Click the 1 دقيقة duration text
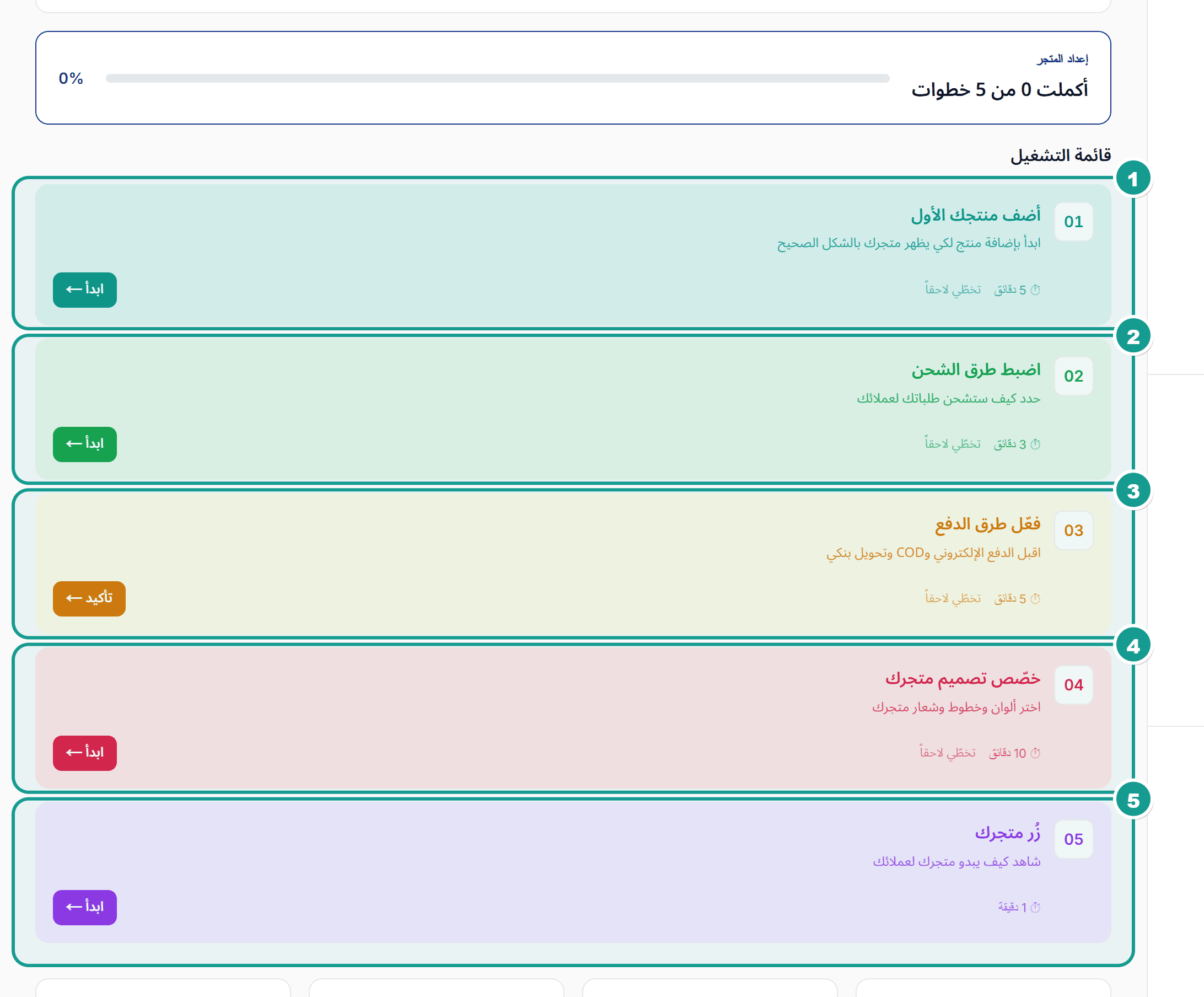 [x=1012, y=907]
